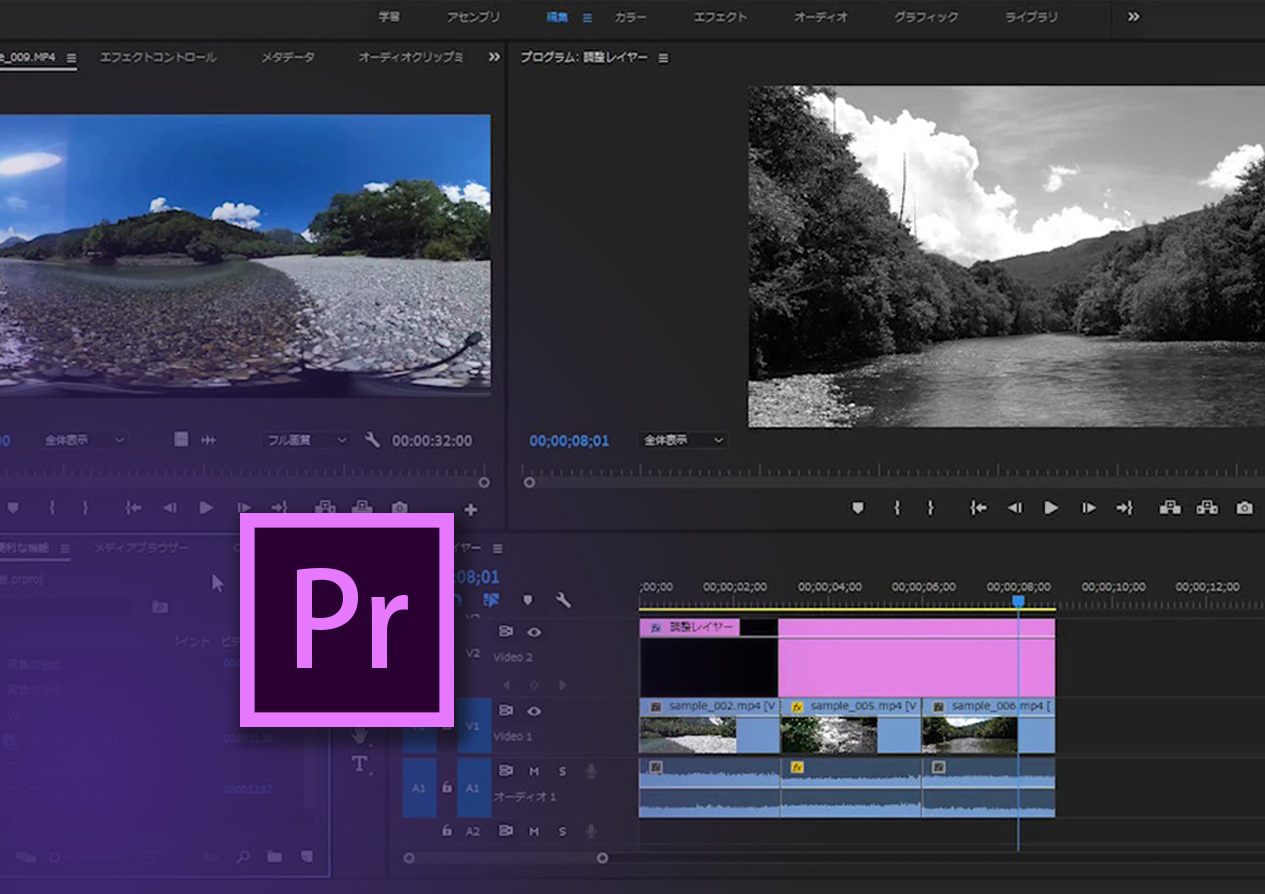The width and height of the screenshot is (1265, 894).
Task: Toggle Video 1 track visibility eye
Action: coord(534,711)
